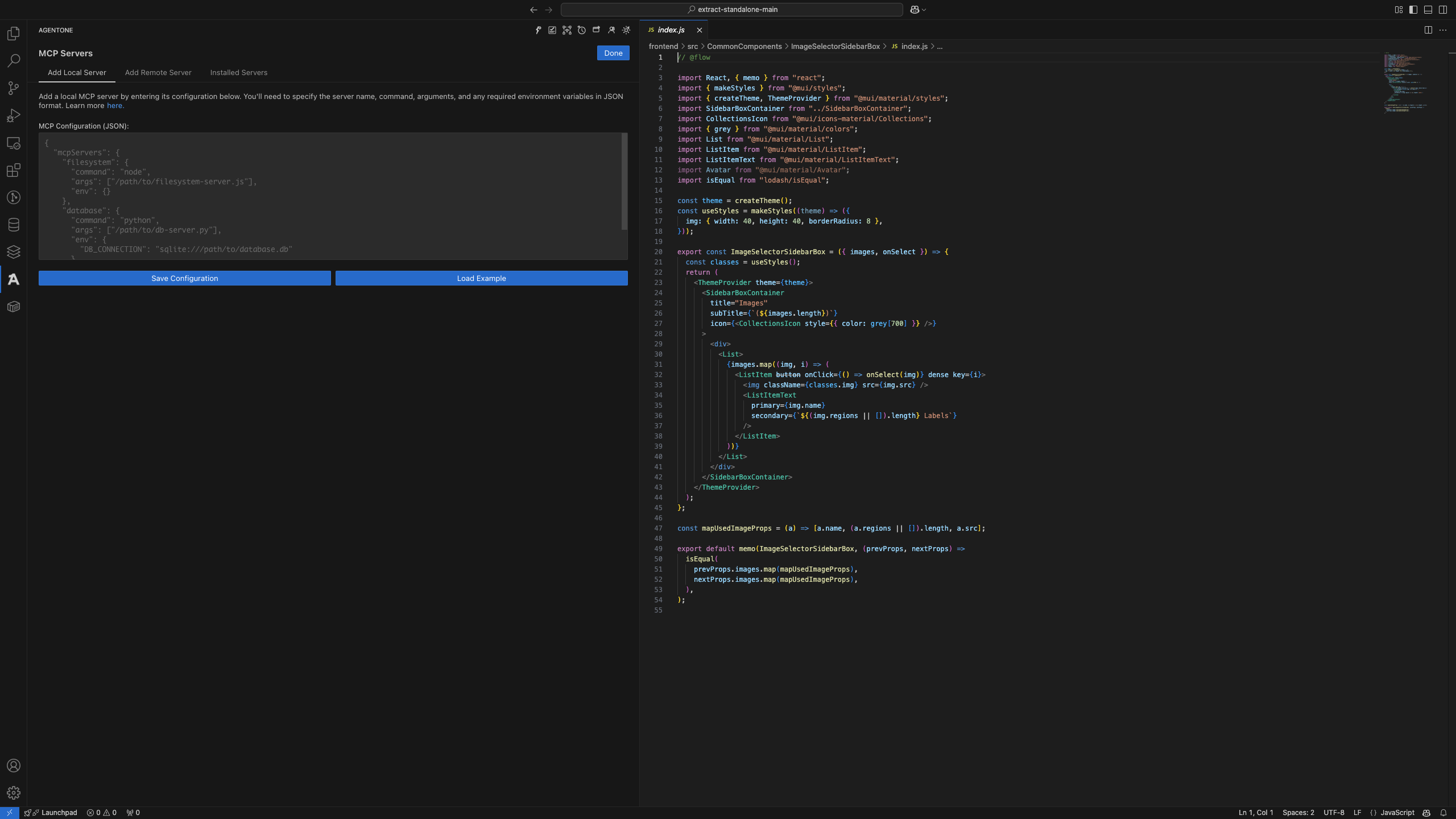
Task: Click the Load Example button
Action: click(x=481, y=278)
